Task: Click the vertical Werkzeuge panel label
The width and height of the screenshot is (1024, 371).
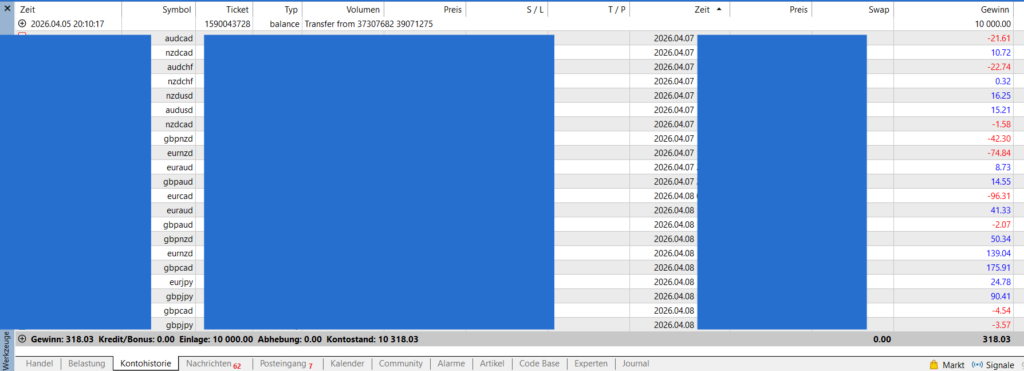Action: click(x=7, y=350)
